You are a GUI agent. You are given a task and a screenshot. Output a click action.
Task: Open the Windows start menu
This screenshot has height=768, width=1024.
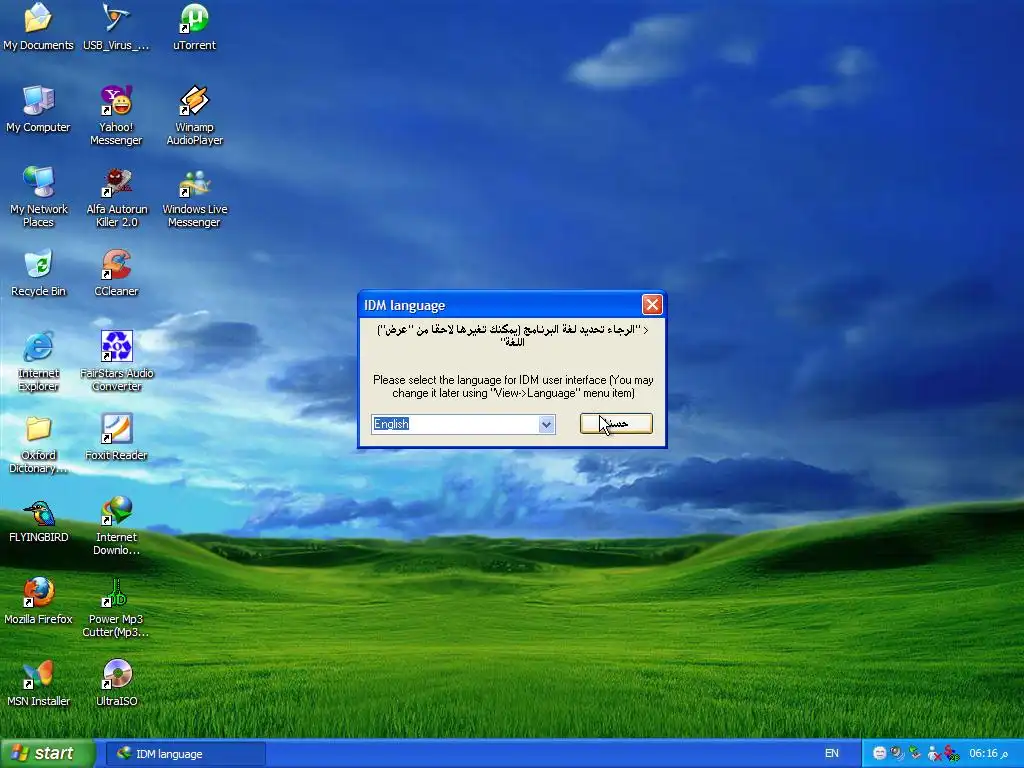[47, 754]
